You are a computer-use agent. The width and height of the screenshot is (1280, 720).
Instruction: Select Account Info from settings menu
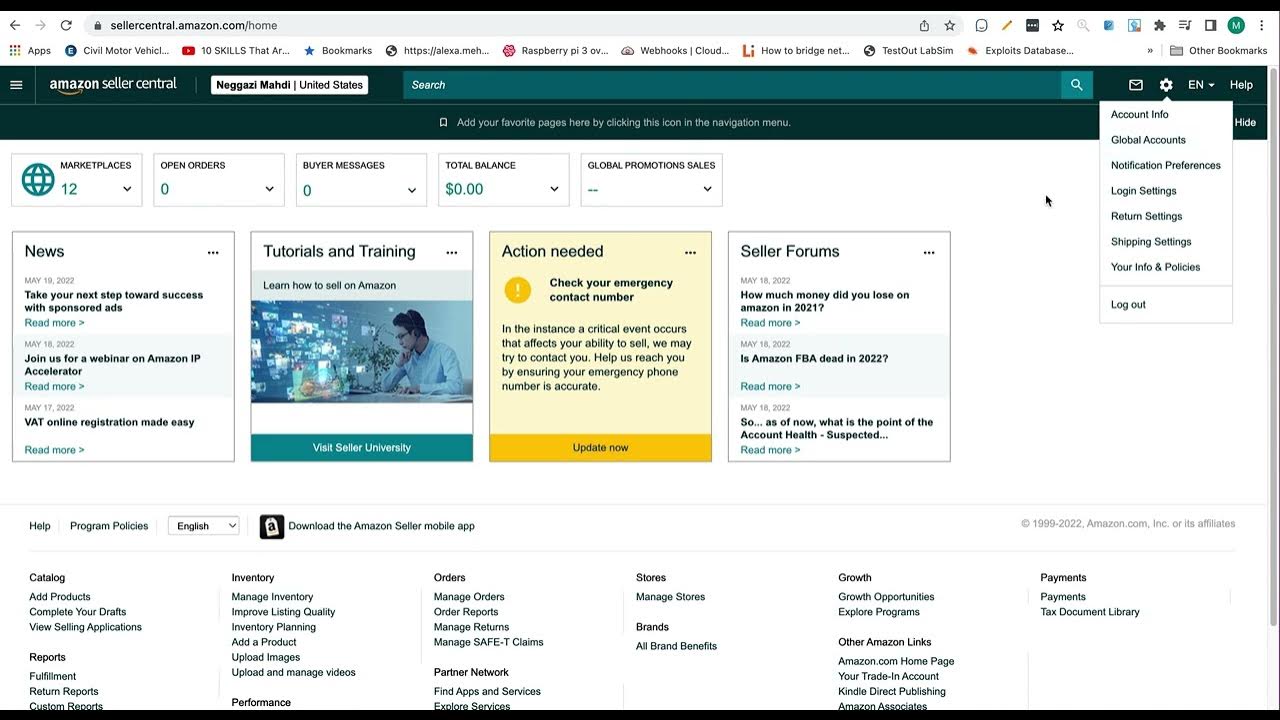pos(1139,114)
